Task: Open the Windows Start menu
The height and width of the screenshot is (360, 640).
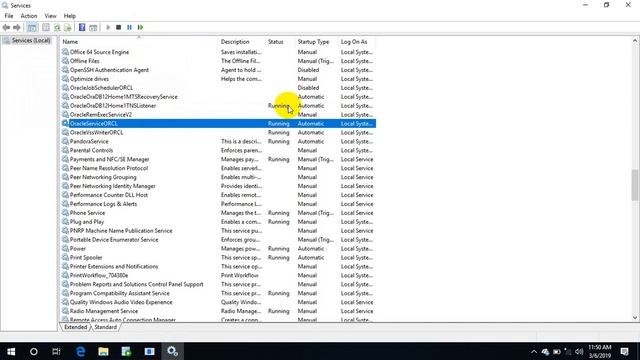Action: 11,351
